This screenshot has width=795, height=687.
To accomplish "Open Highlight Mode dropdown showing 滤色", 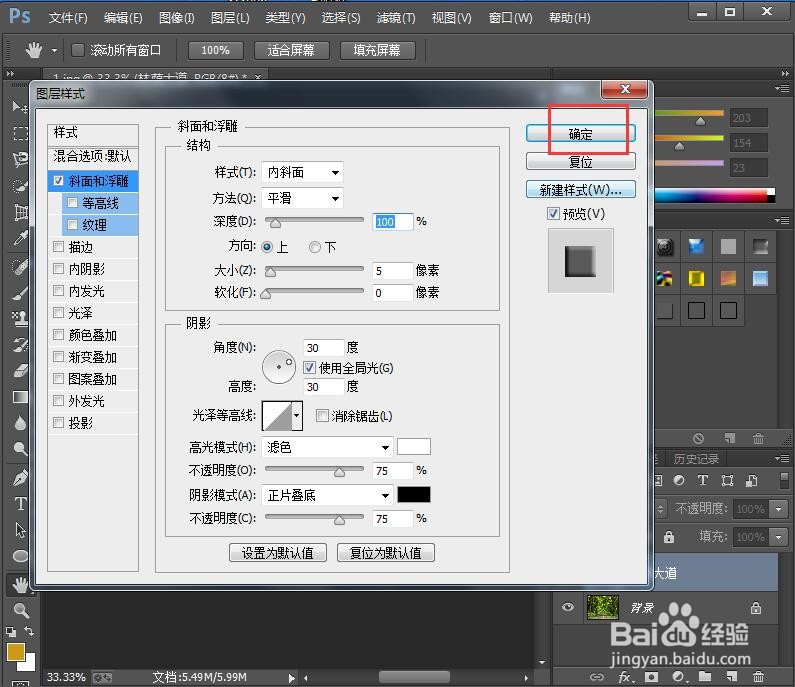I will coord(328,447).
